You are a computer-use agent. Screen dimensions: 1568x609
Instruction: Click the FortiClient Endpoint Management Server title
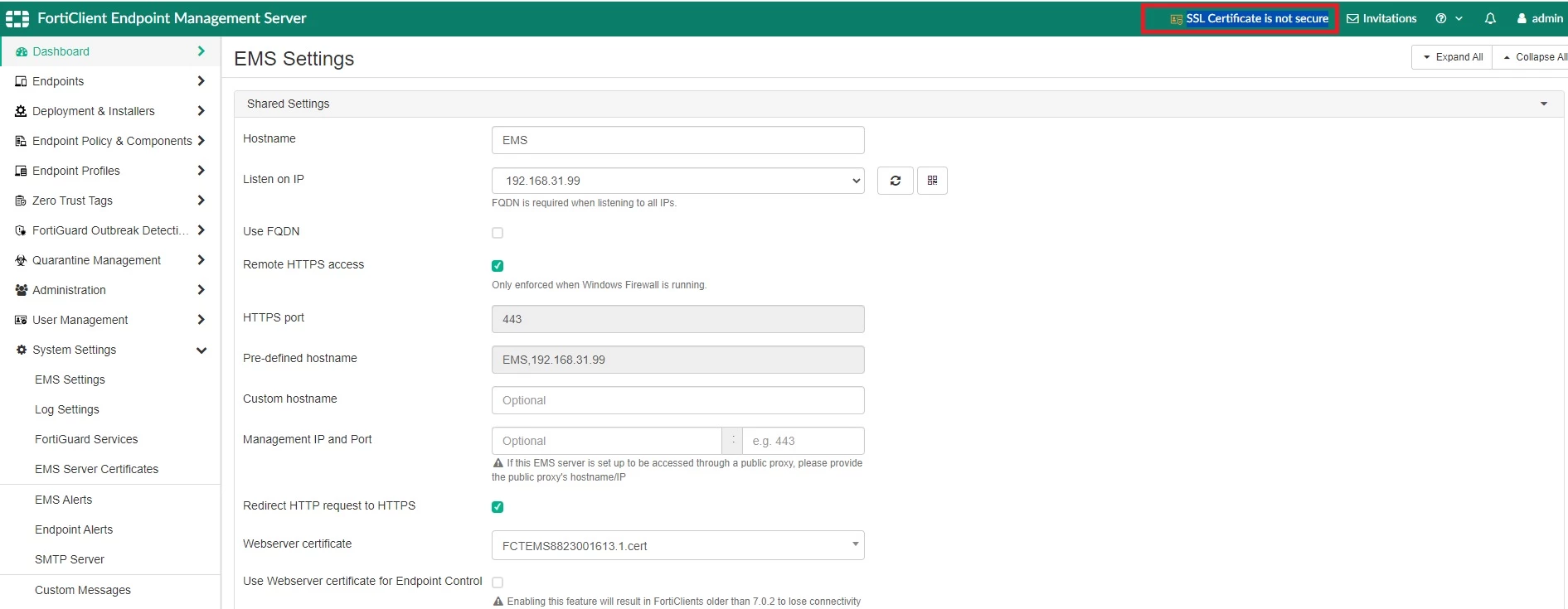tap(172, 18)
